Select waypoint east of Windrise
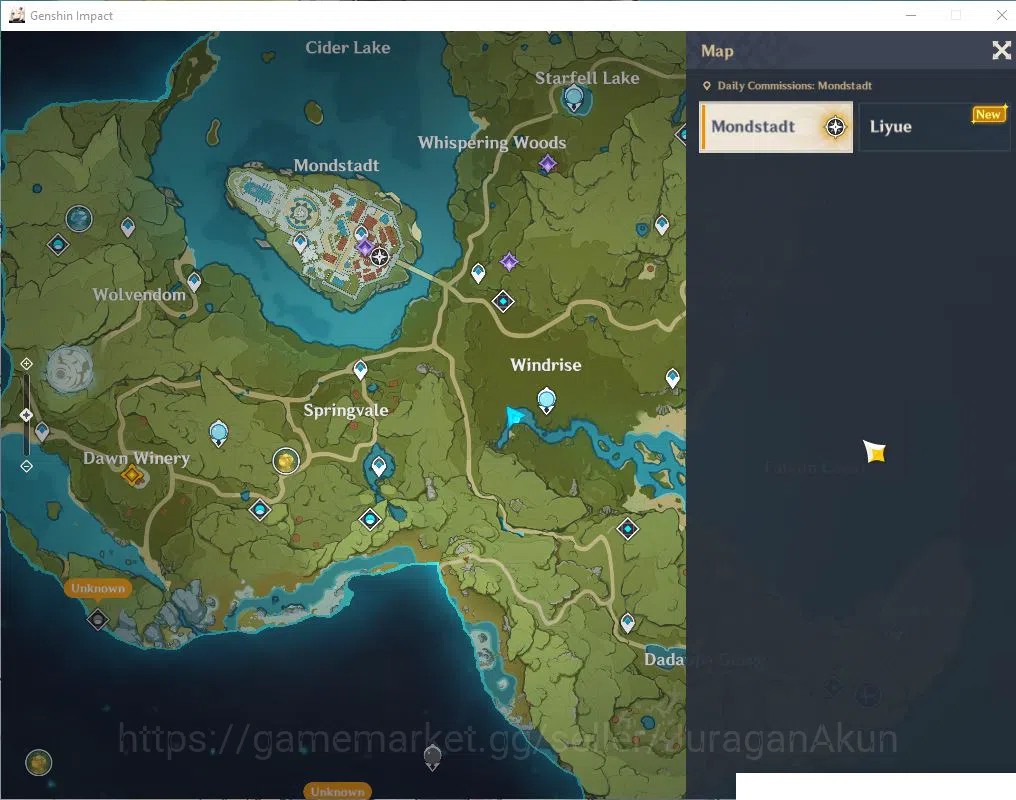Image resolution: width=1016 pixels, height=800 pixels. pyautogui.click(x=673, y=378)
